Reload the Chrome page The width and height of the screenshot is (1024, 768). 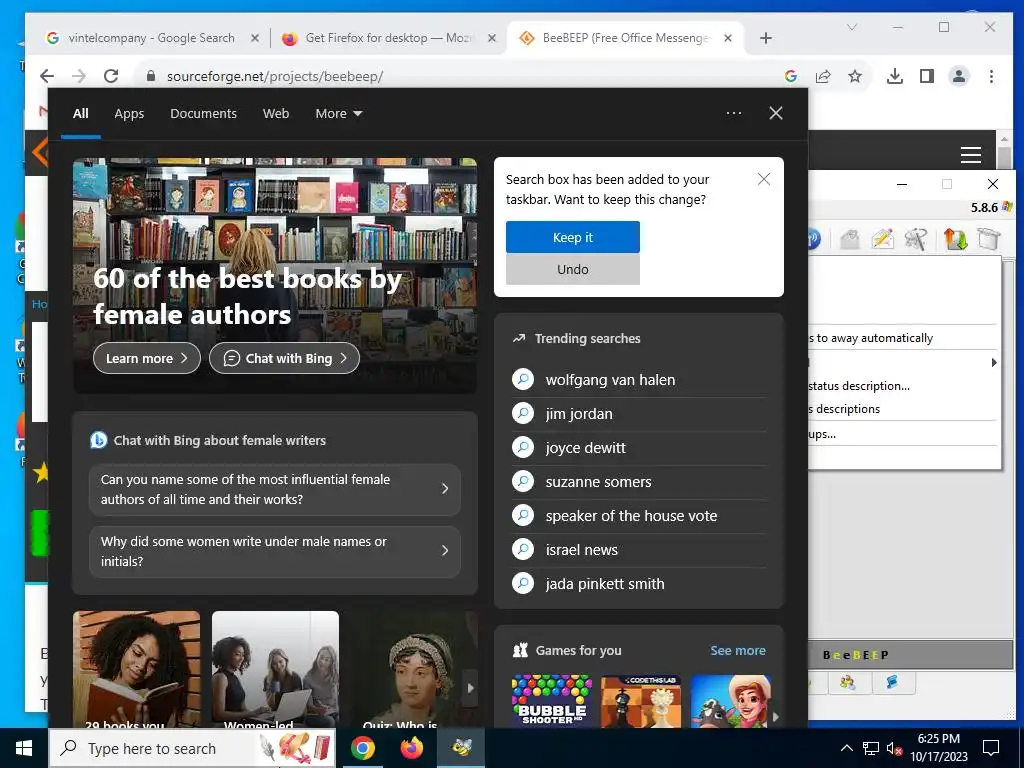point(111,76)
